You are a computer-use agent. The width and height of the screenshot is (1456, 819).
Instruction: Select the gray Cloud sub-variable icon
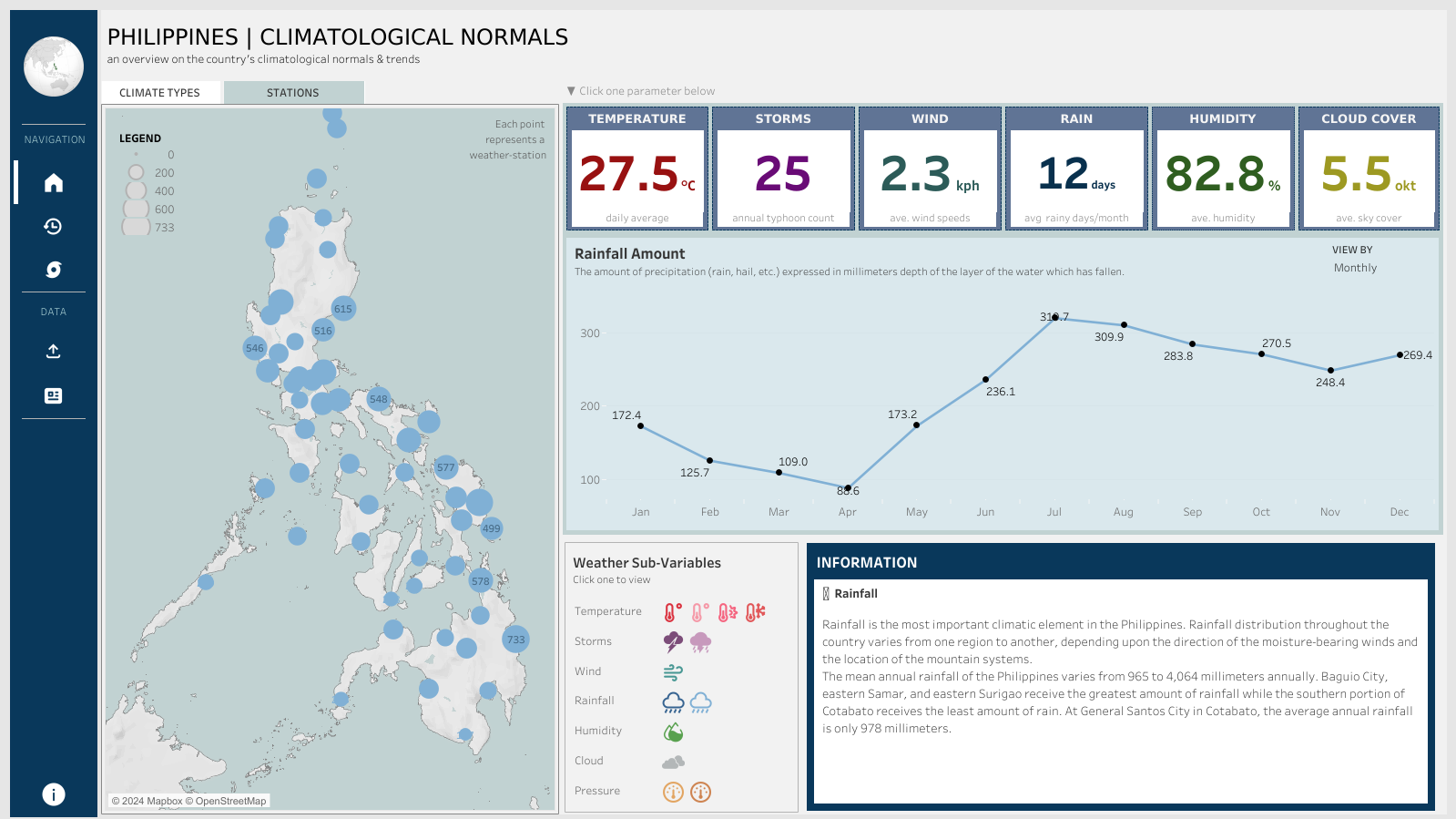coord(673,762)
